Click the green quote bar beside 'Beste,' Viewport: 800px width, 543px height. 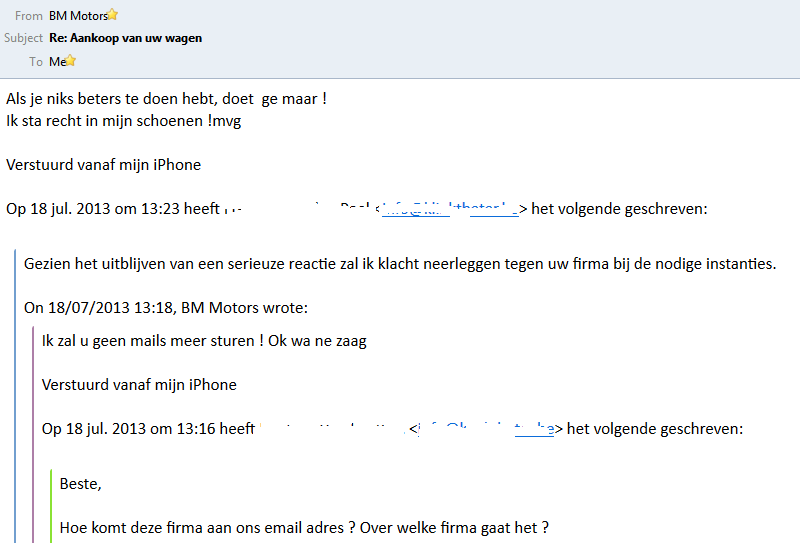click(51, 505)
